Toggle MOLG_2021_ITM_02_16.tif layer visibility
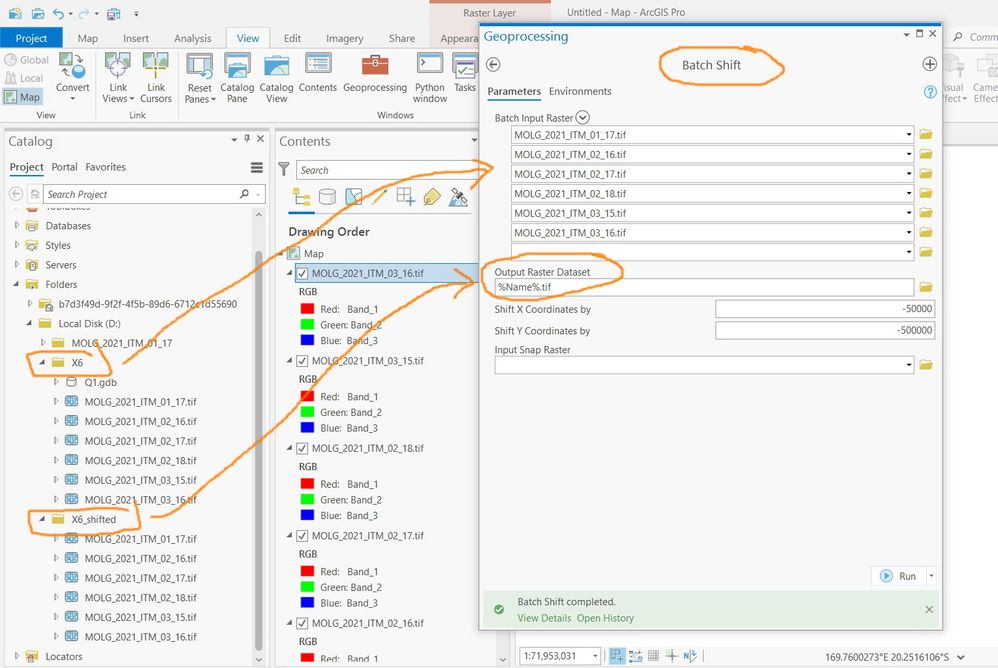Screen dimensions: 998x668 pos(302,623)
